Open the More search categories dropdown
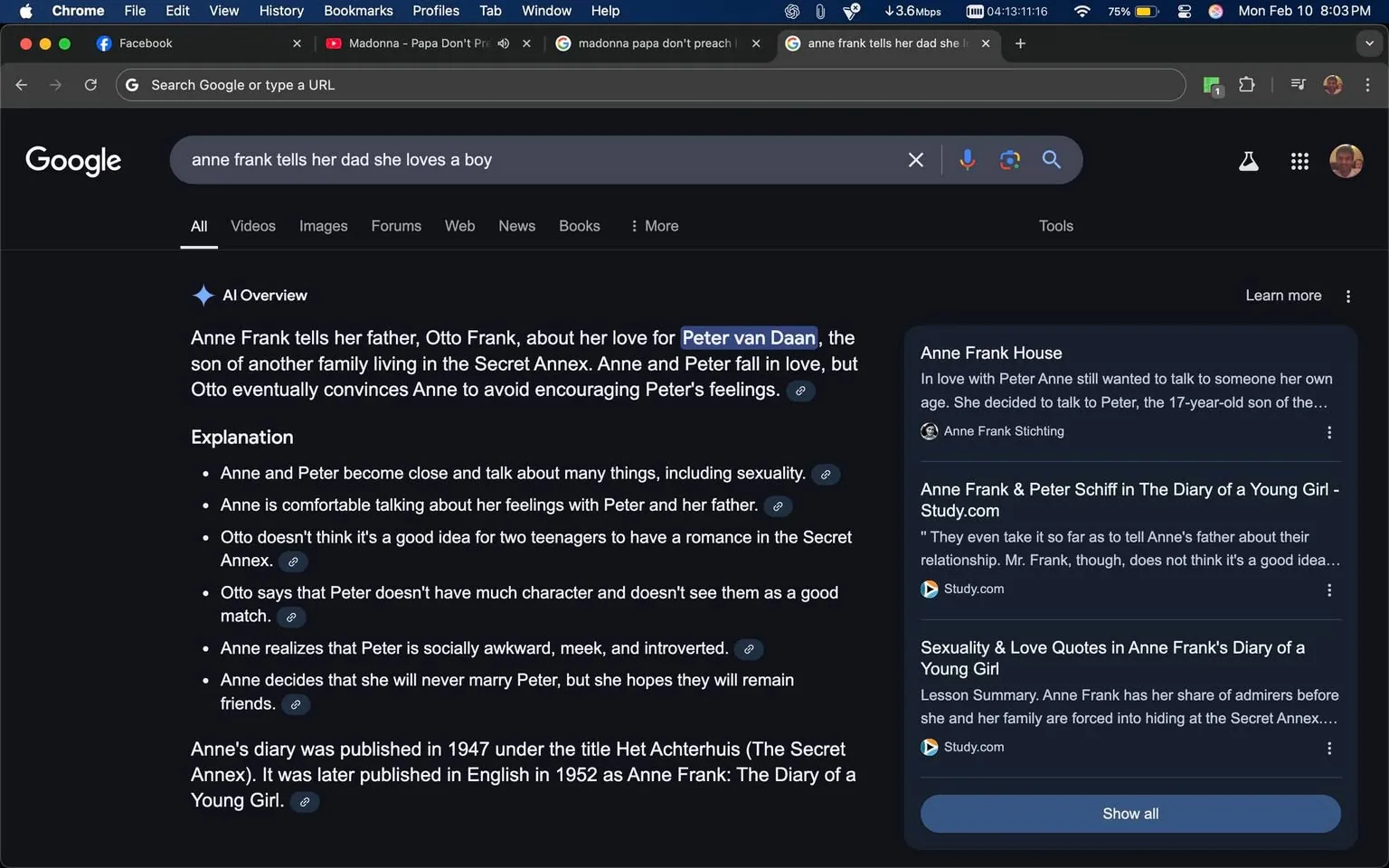Viewport: 1389px width, 868px height. (x=653, y=226)
